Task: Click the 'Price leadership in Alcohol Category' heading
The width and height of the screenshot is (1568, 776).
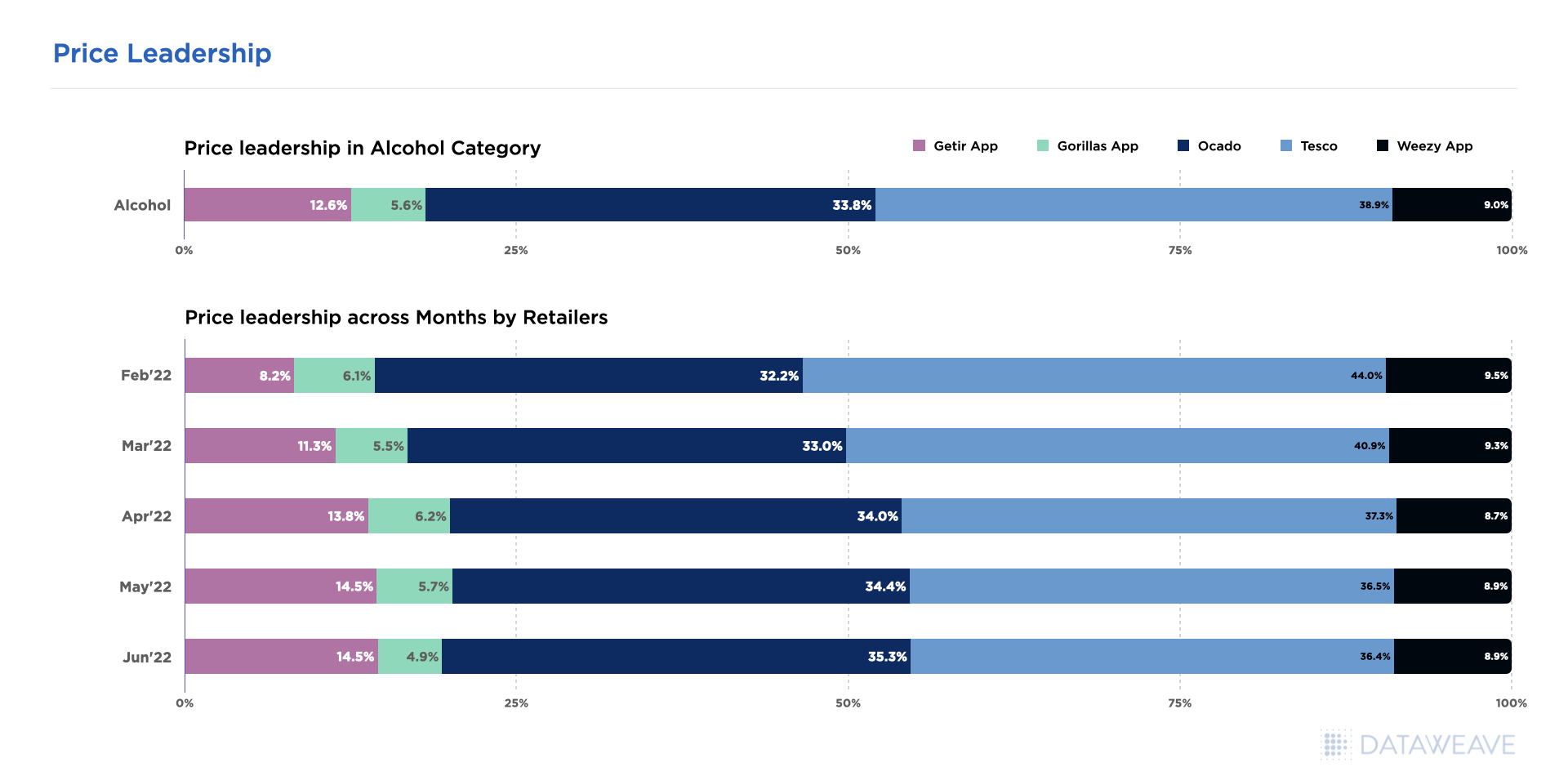Action: (363, 149)
